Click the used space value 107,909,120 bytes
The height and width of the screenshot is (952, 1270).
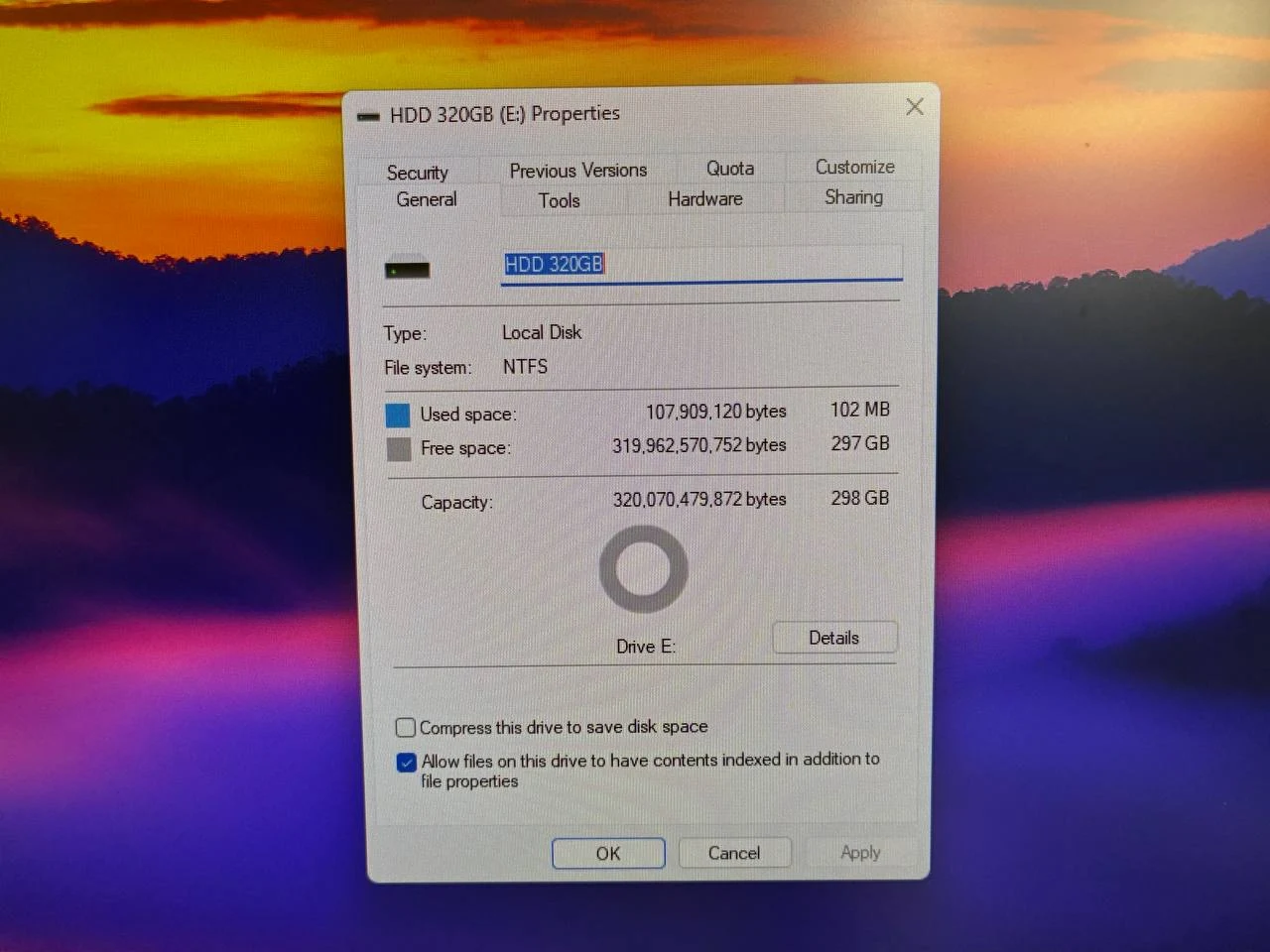(716, 412)
